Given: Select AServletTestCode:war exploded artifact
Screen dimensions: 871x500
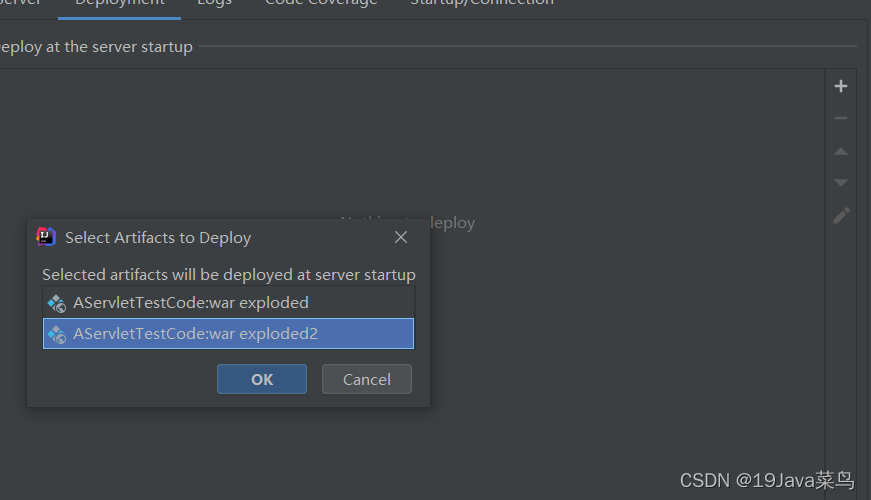Looking at the screenshot, I should pos(228,303).
